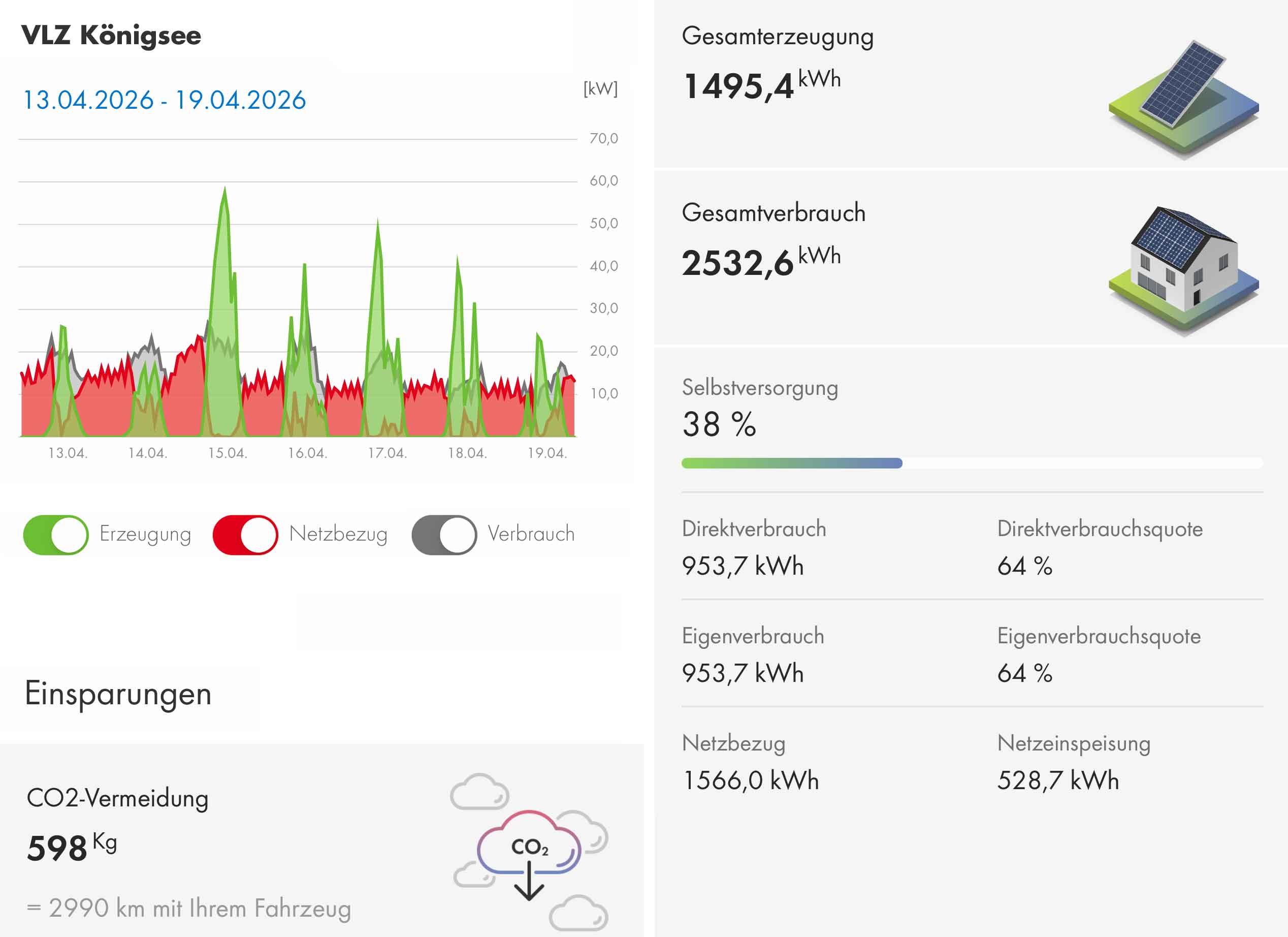Click the Einsparungen section heading
Screen dimensions: 1288x937
118,693
